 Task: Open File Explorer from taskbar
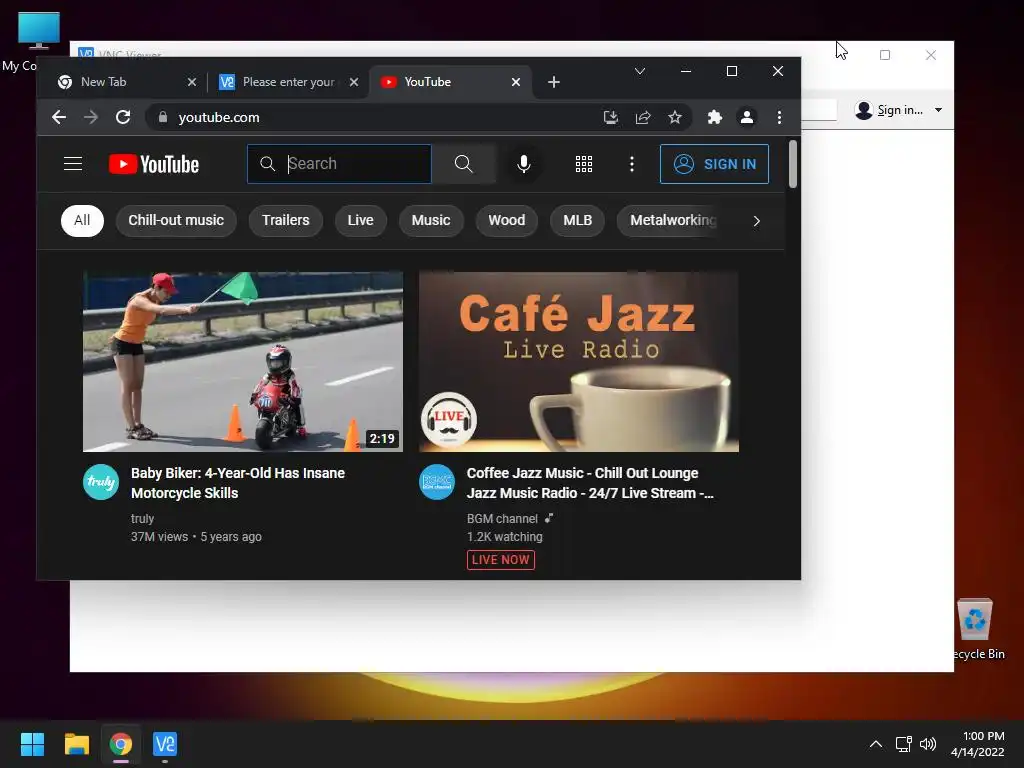click(76, 744)
